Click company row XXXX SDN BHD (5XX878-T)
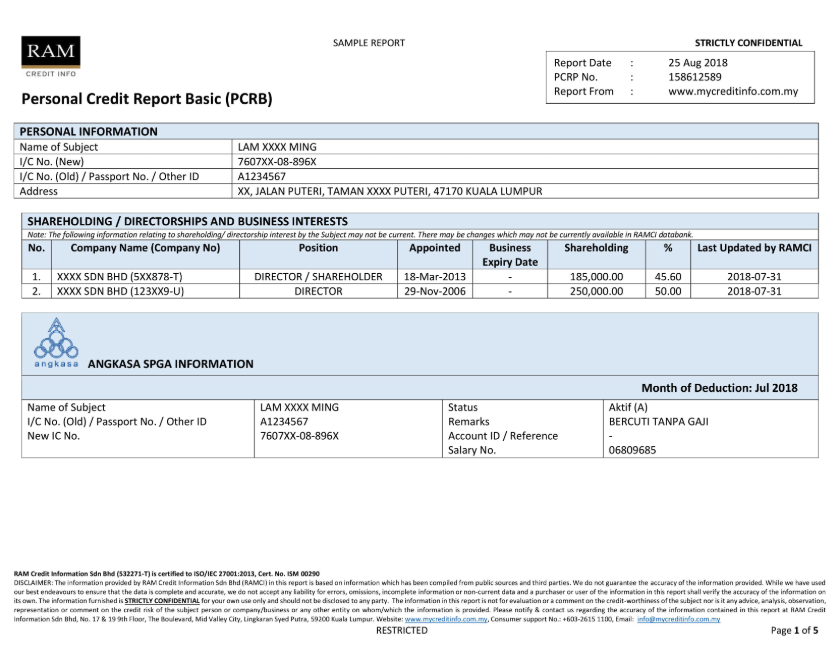The height and width of the screenshot is (653, 837). pos(120,277)
